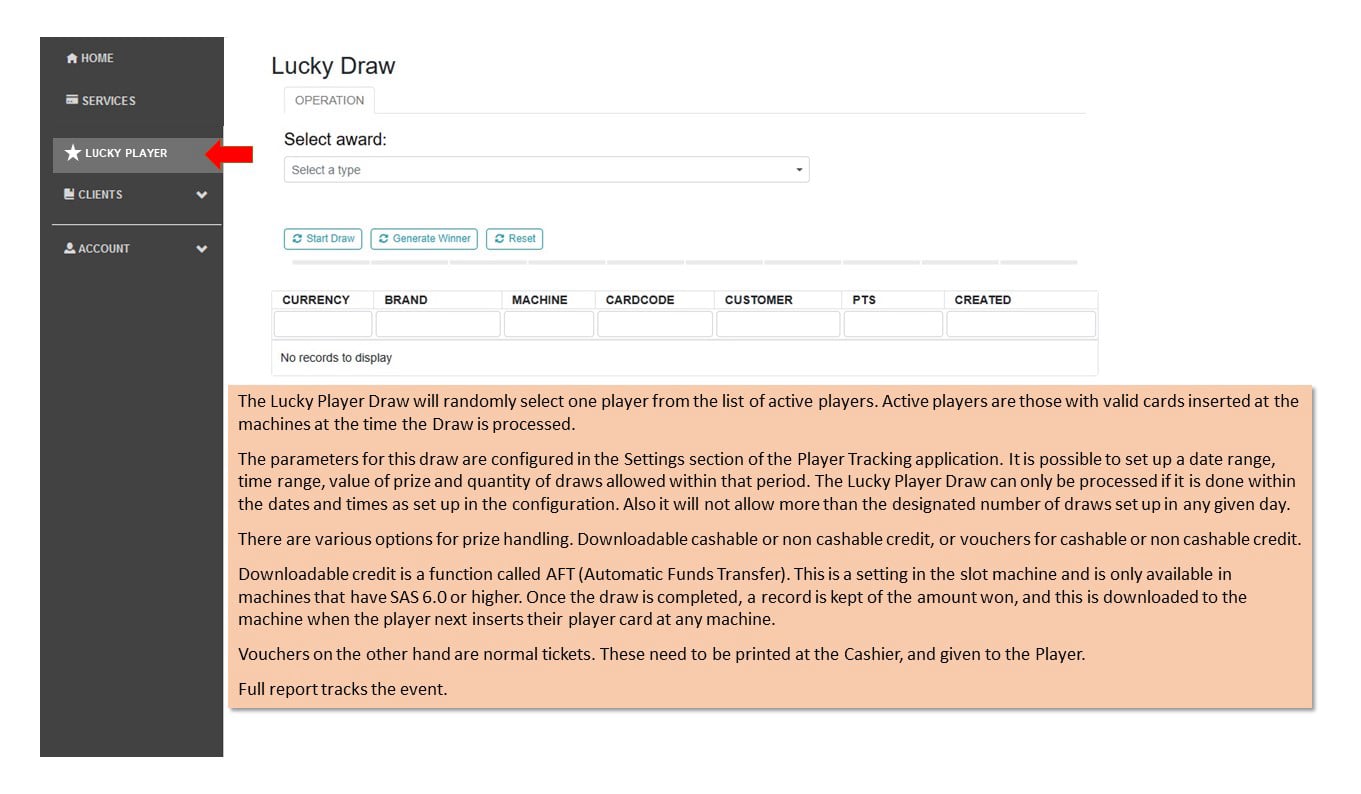This screenshot has width=1361, height=794.
Task: Click the CARDCODE filter input field
Action: [655, 324]
